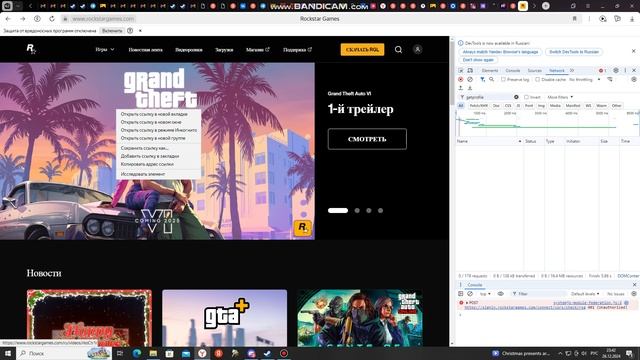
Task: Open DevTools three-dot customize menu
Action: [x=625, y=71]
